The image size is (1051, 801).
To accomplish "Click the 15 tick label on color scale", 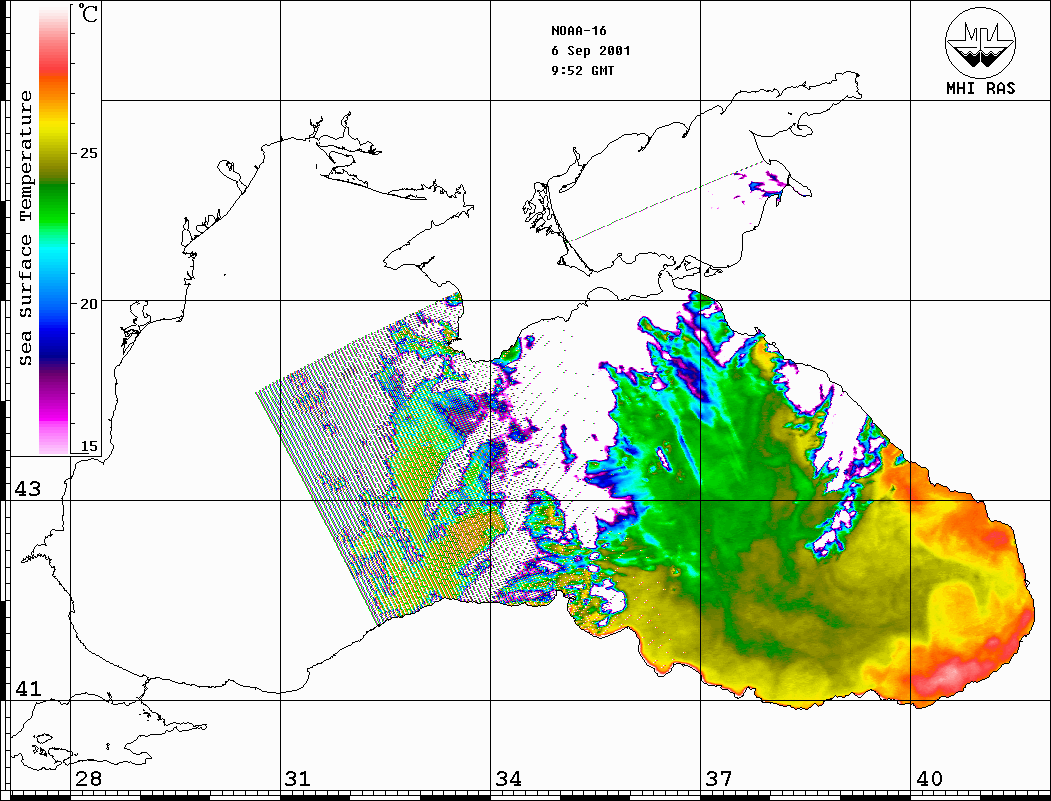I will click(88, 446).
